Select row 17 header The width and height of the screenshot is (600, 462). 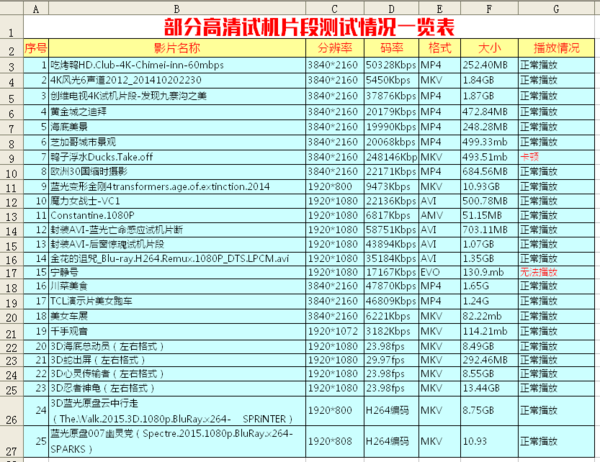point(11,273)
